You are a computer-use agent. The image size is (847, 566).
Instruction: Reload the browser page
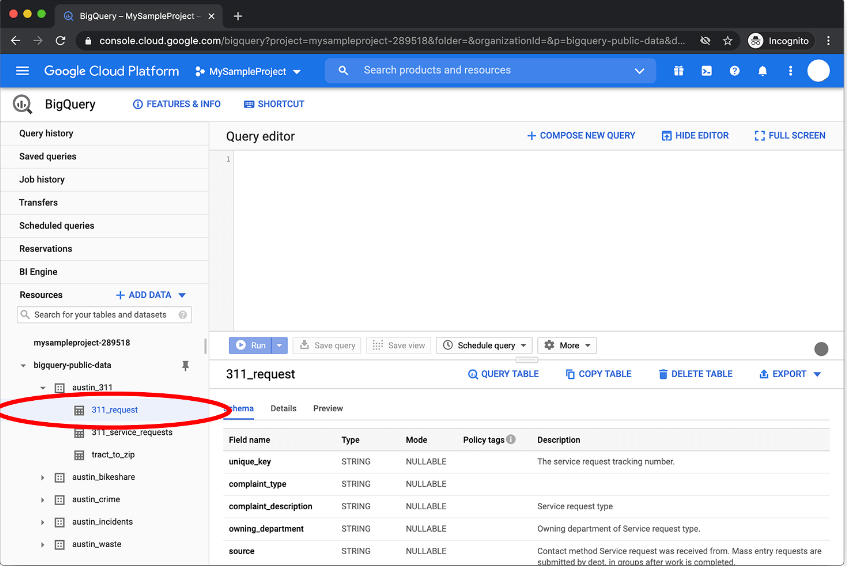[60, 41]
